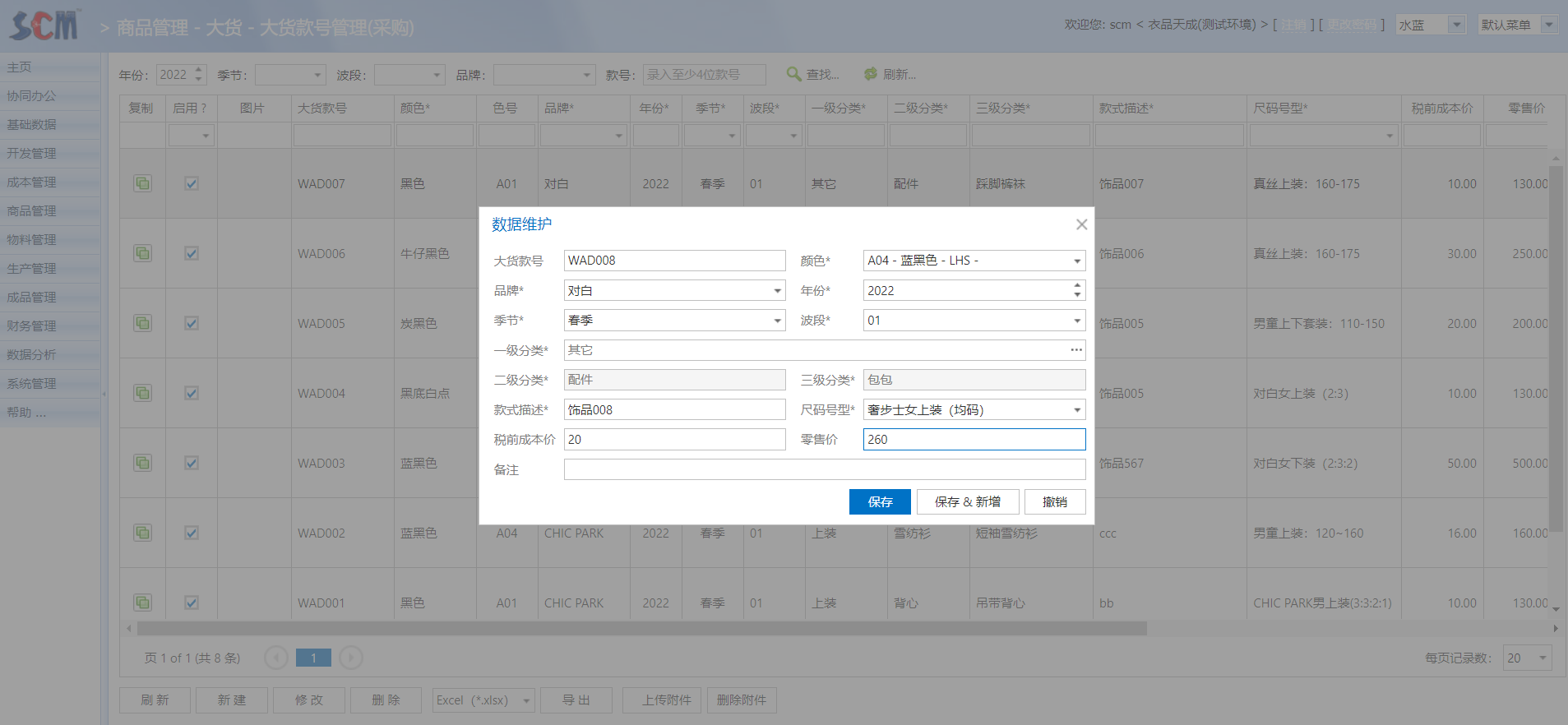Image resolution: width=1568 pixels, height=725 pixels.
Task: Open 财务管理 in the left sidebar
Action: coord(32,326)
